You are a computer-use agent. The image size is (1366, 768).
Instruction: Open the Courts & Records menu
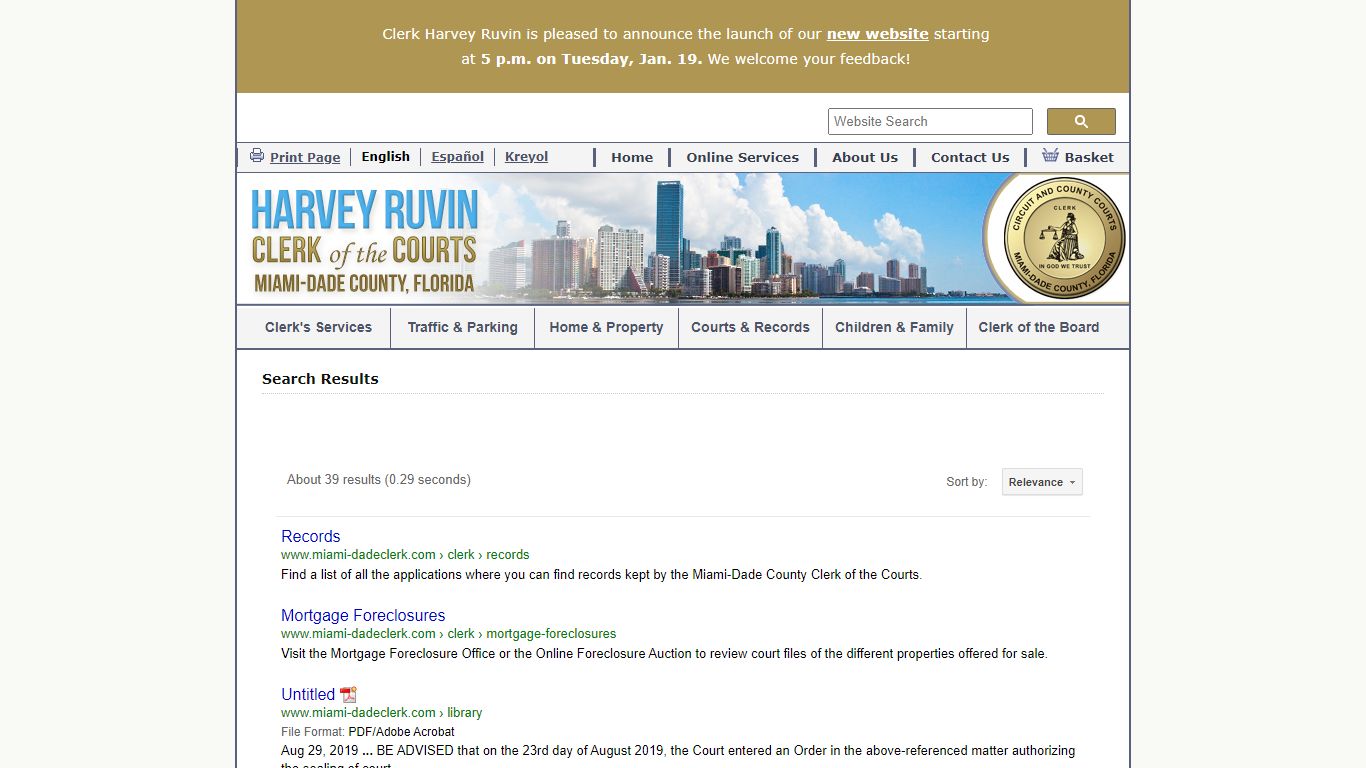(750, 327)
